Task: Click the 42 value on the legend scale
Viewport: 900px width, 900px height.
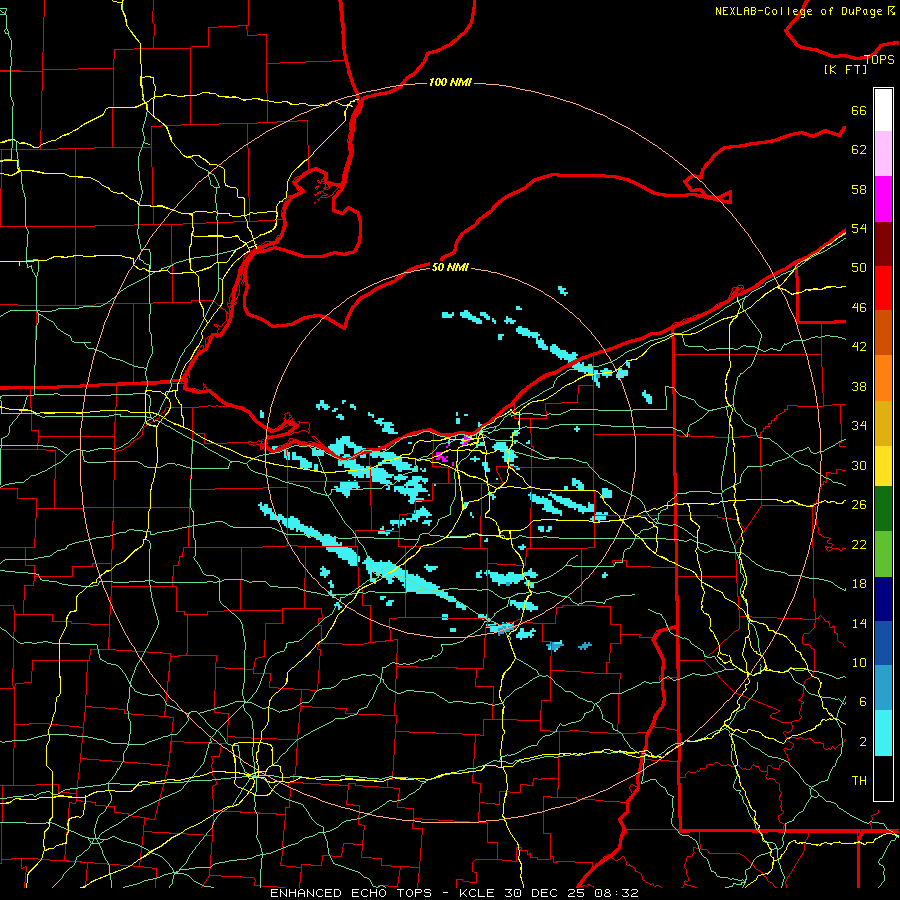Action: tap(859, 347)
